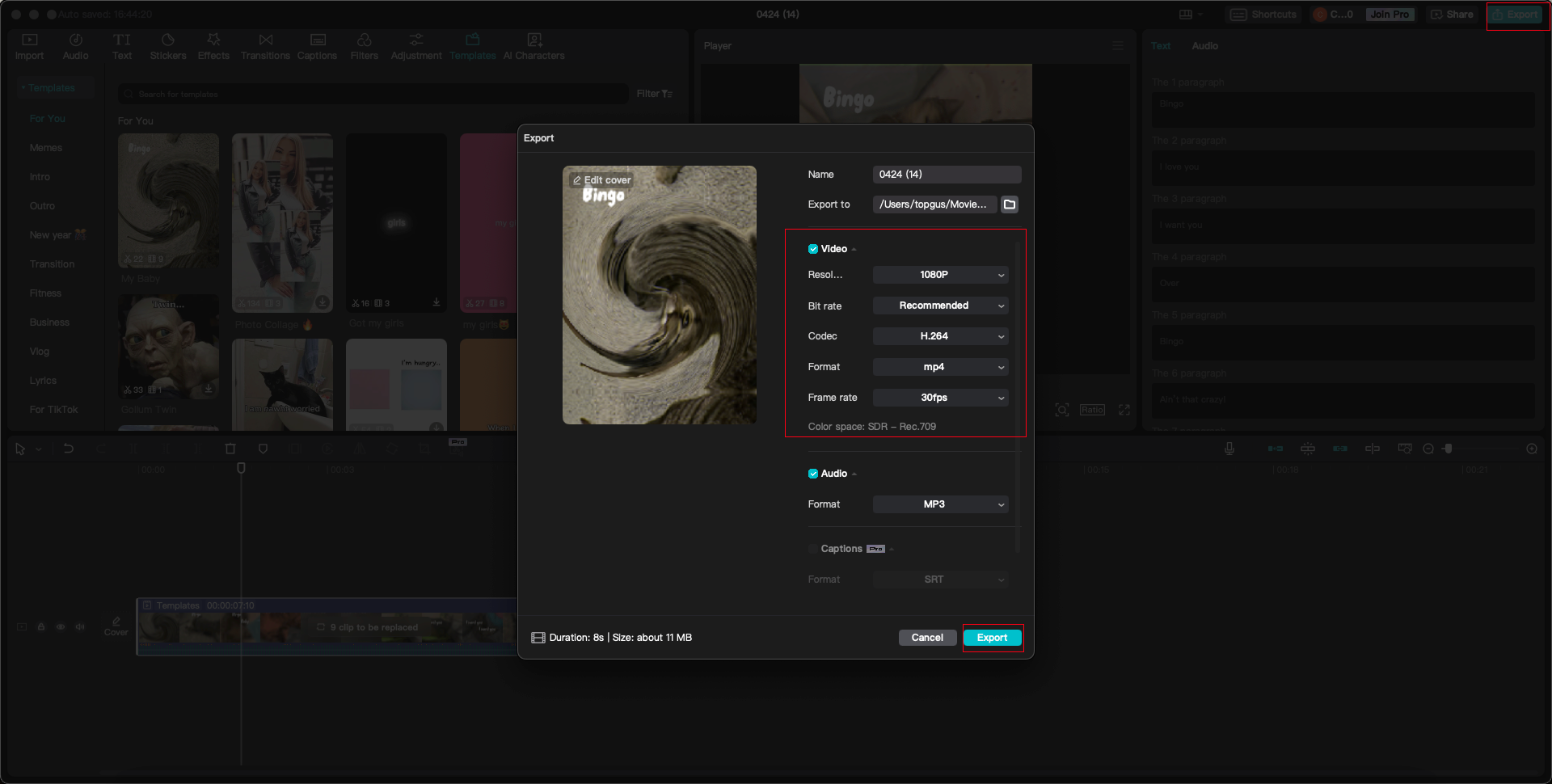
Task: Open the Resolution dropdown showing 1080P
Action: point(941,275)
